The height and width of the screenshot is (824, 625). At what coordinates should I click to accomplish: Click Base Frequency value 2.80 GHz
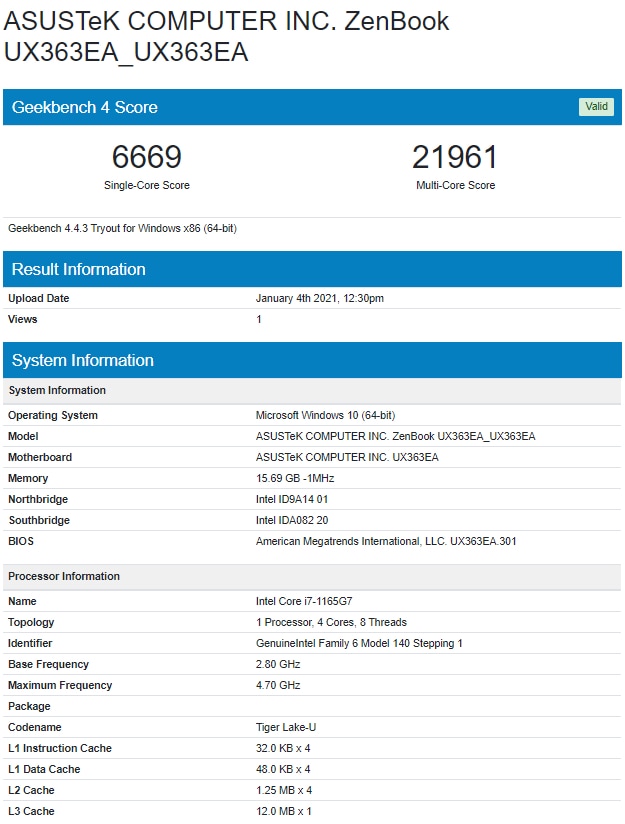coord(278,664)
